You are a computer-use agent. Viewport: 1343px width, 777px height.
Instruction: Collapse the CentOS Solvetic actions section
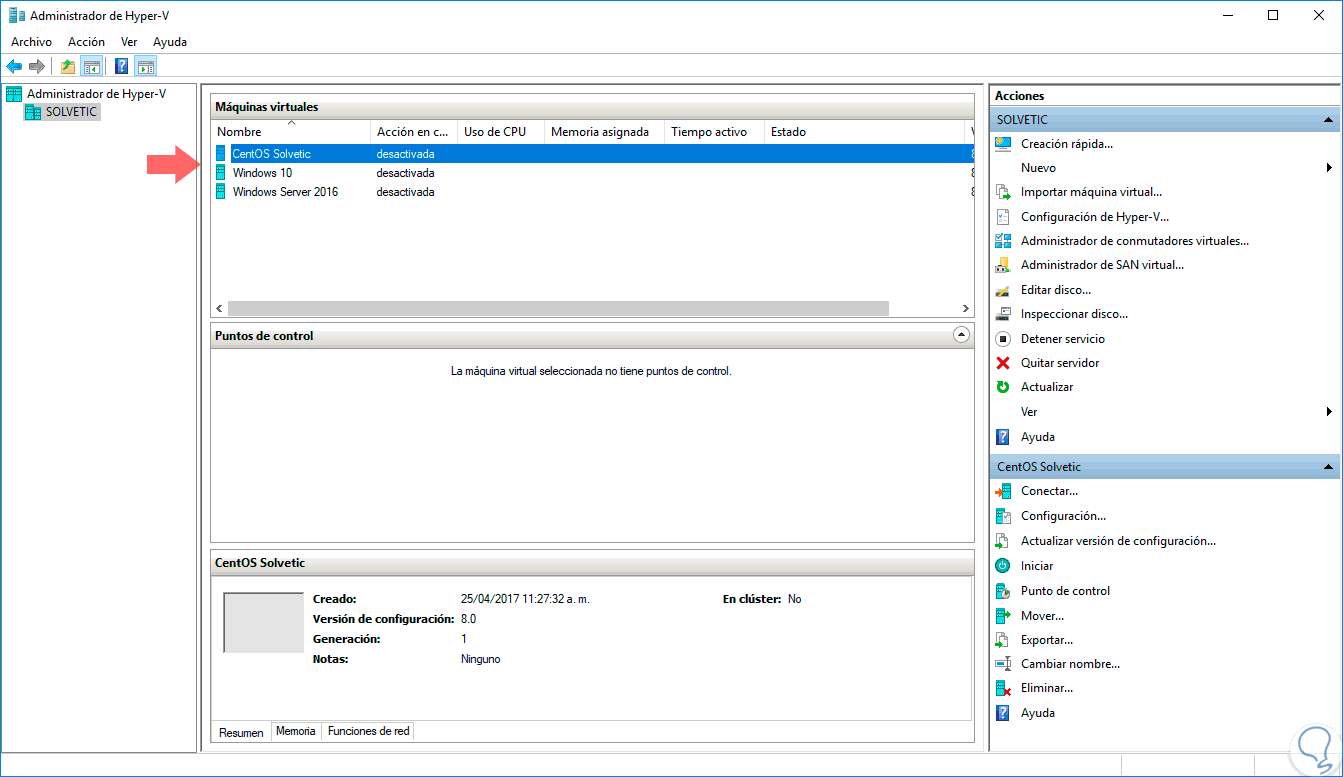tap(1329, 467)
